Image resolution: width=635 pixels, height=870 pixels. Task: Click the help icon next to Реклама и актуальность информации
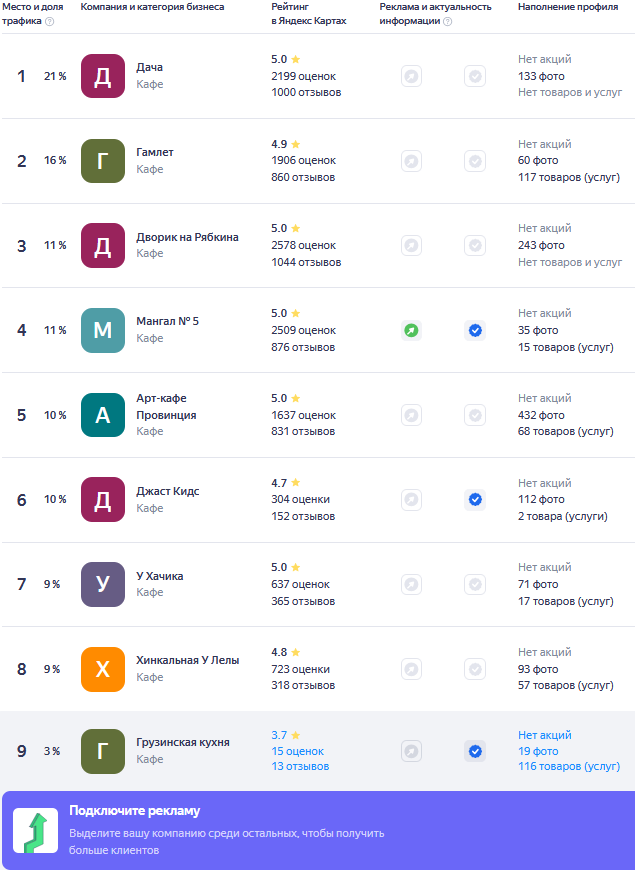[x=447, y=22]
